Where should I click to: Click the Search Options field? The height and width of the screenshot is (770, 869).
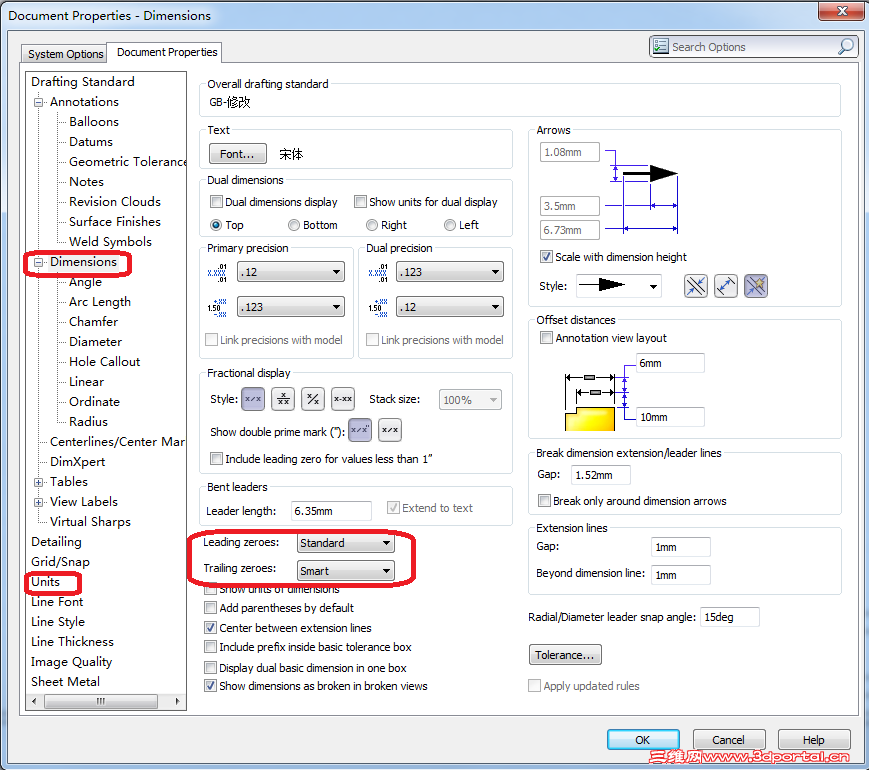tap(752, 47)
